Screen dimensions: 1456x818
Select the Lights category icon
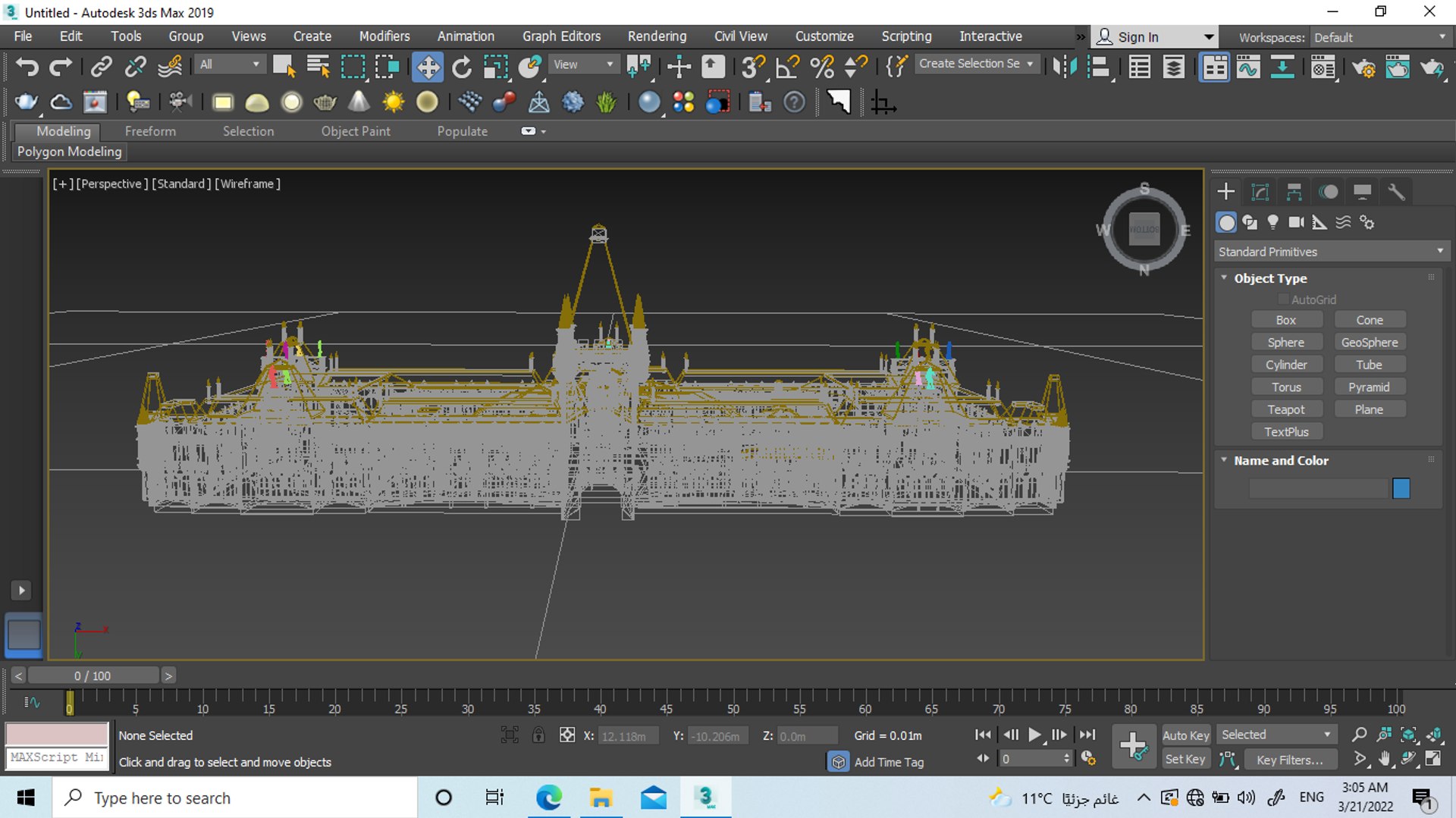(x=1273, y=222)
